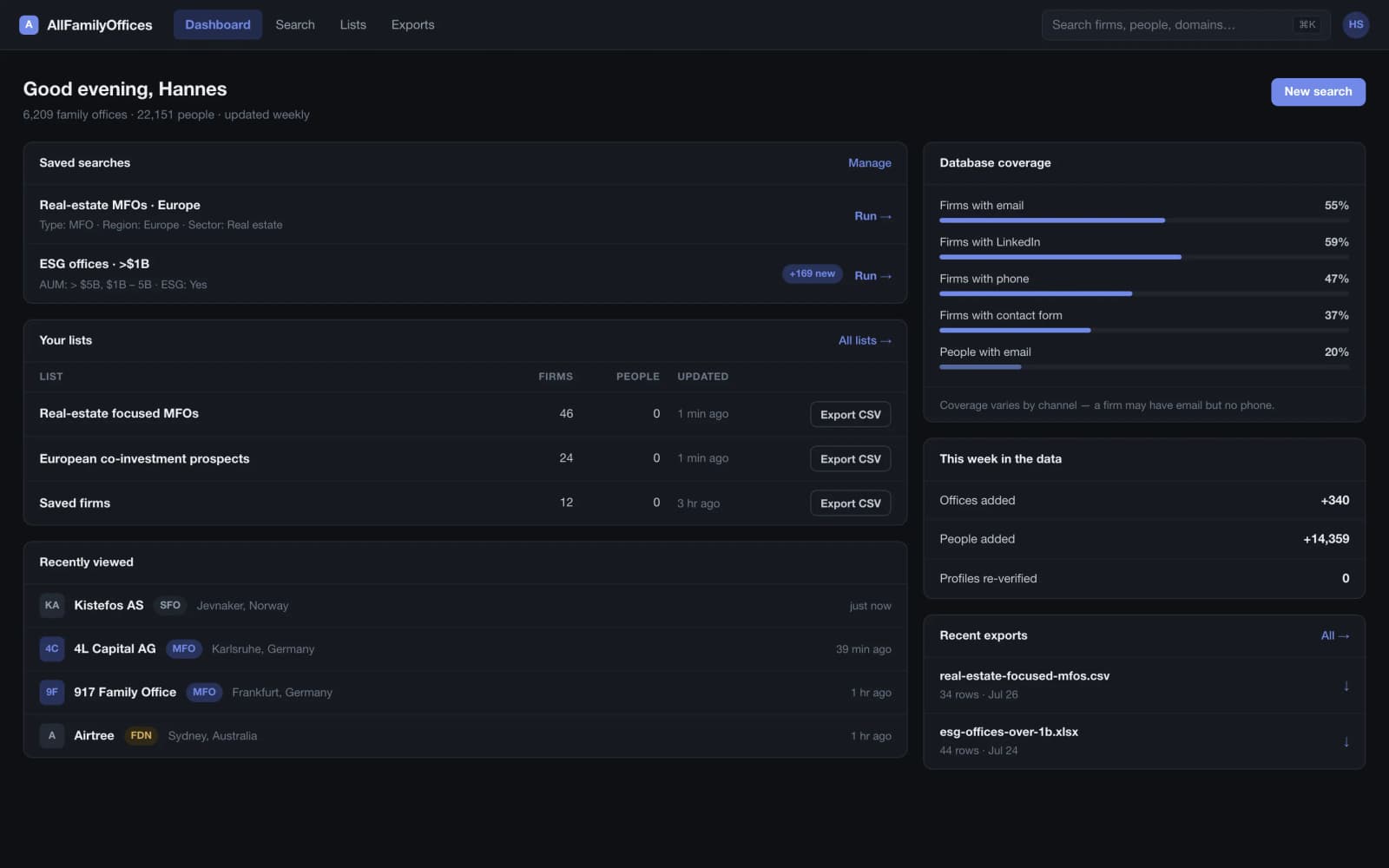Viewport: 1389px width, 868px height.
Task: Open 4L Capital AG profile
Action: coord(115,648)
